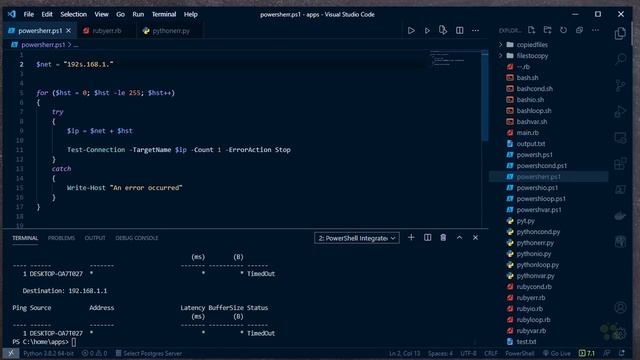Open the Help menu

[x=191, y=14]
